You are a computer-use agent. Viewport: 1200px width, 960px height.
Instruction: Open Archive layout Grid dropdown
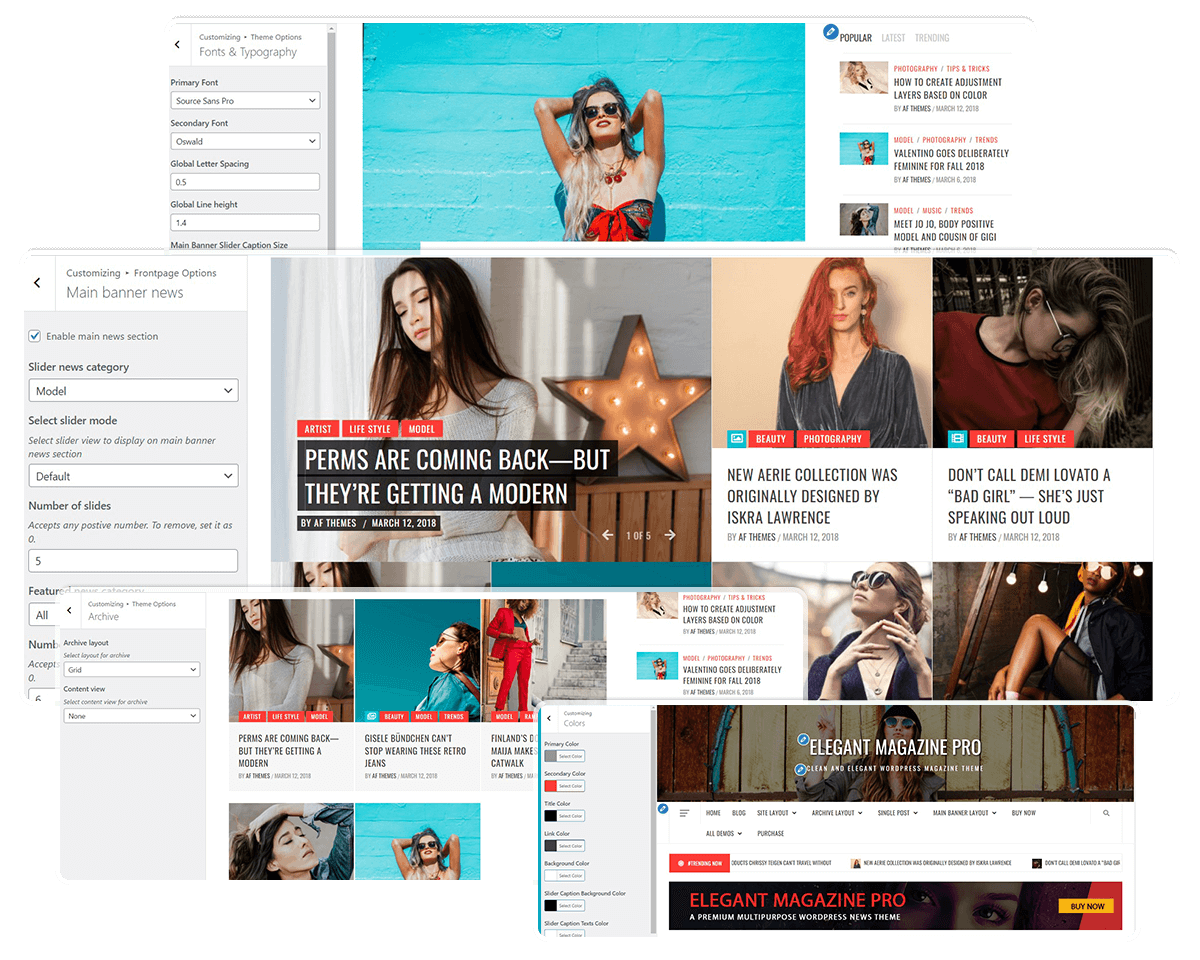(131, 670)
